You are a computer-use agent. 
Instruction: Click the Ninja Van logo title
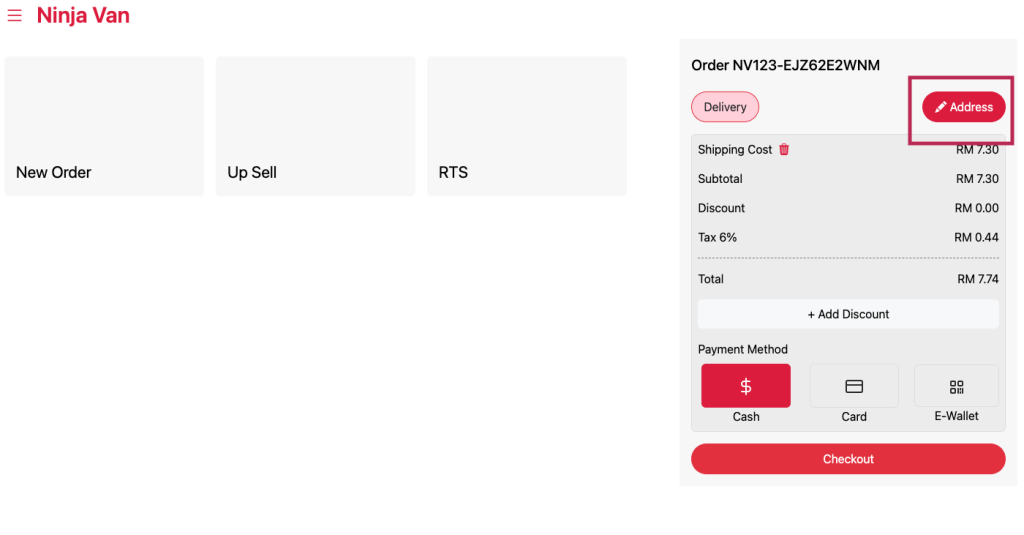83,15
